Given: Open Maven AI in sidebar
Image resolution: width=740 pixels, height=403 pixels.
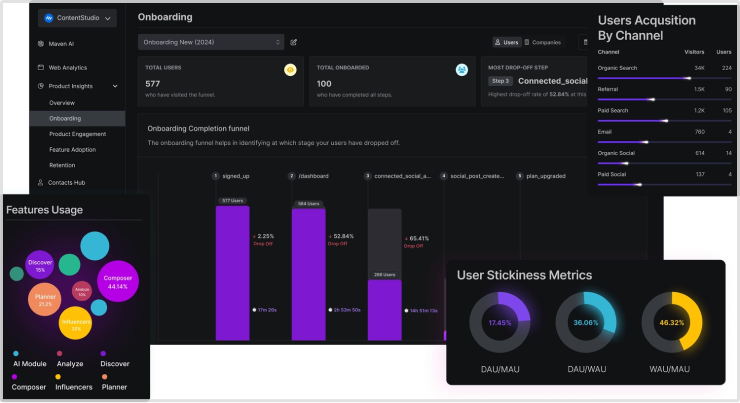Looking at the screenshot, I should click(61, 44).
